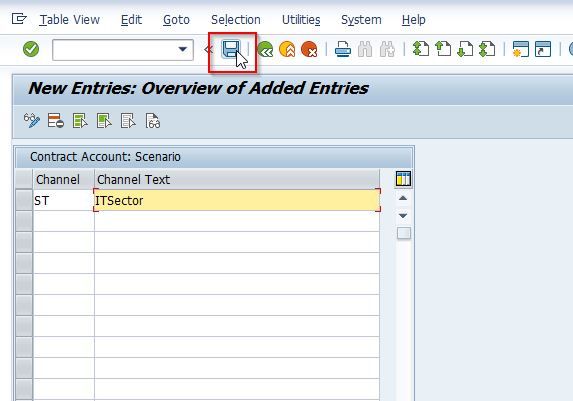Click the Find binoculars icon
This screenshot has height=401, width=573.
(x=365, y=49)
